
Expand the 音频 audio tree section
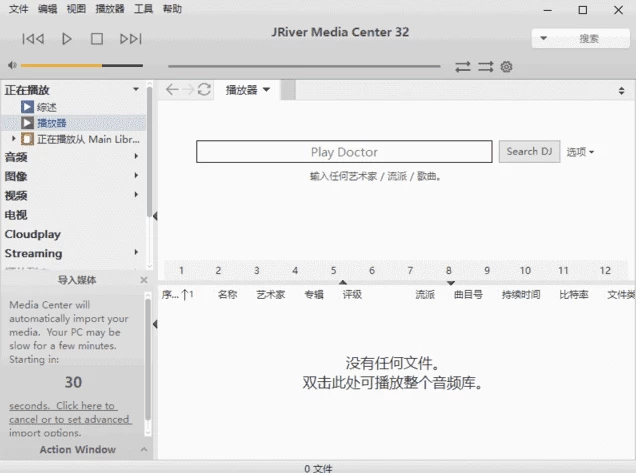136,156
